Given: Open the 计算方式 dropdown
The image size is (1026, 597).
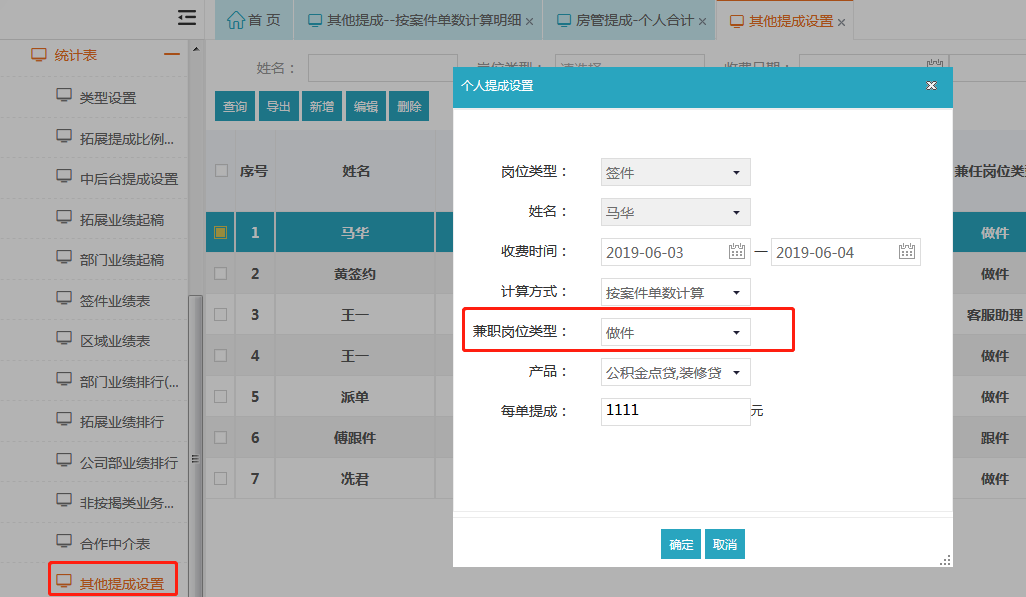Looking at the screenshot, I should pyautogui.click(x=675, y=292).
